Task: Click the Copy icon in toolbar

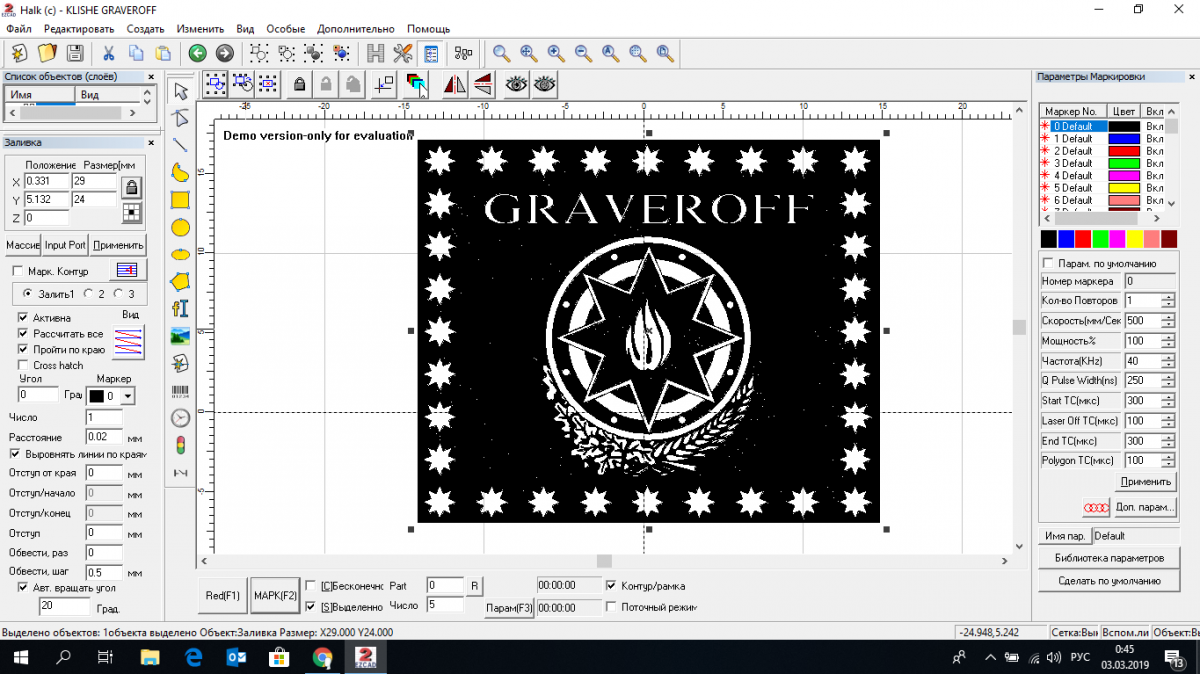Action: pyautogui.click(x=135, y=53)
